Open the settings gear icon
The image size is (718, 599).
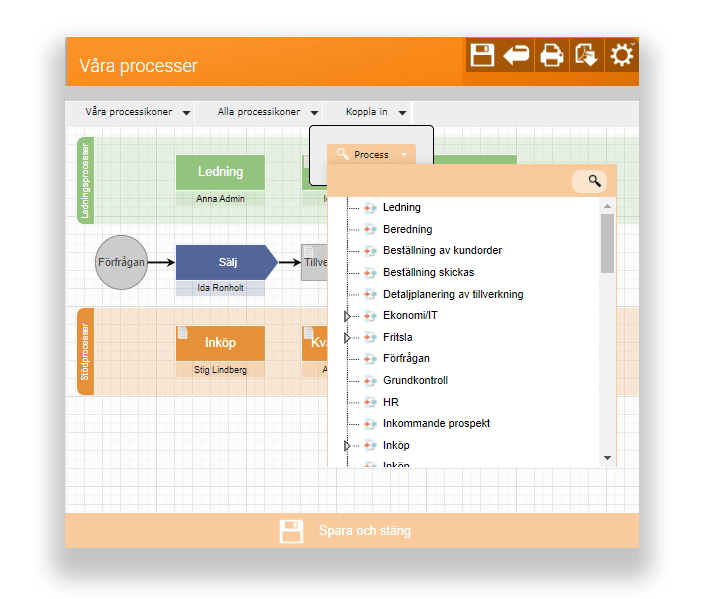621,55
